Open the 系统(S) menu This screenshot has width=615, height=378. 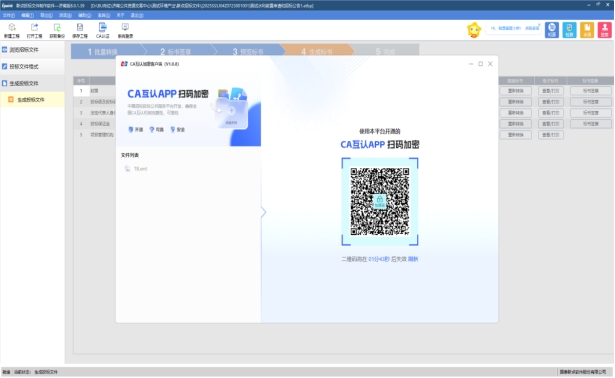(x=104, y=15)
